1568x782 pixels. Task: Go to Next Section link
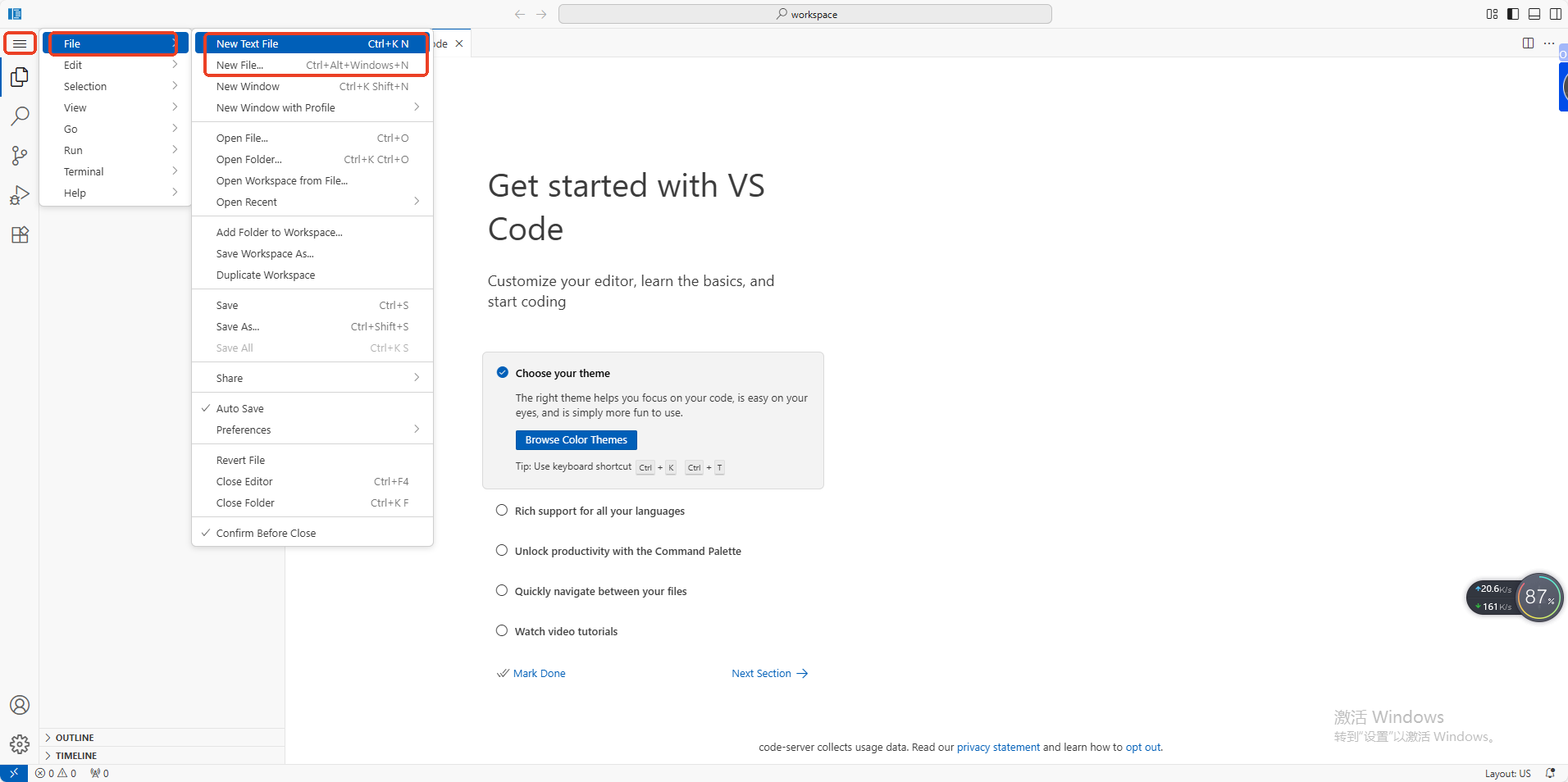pos(770,674)
